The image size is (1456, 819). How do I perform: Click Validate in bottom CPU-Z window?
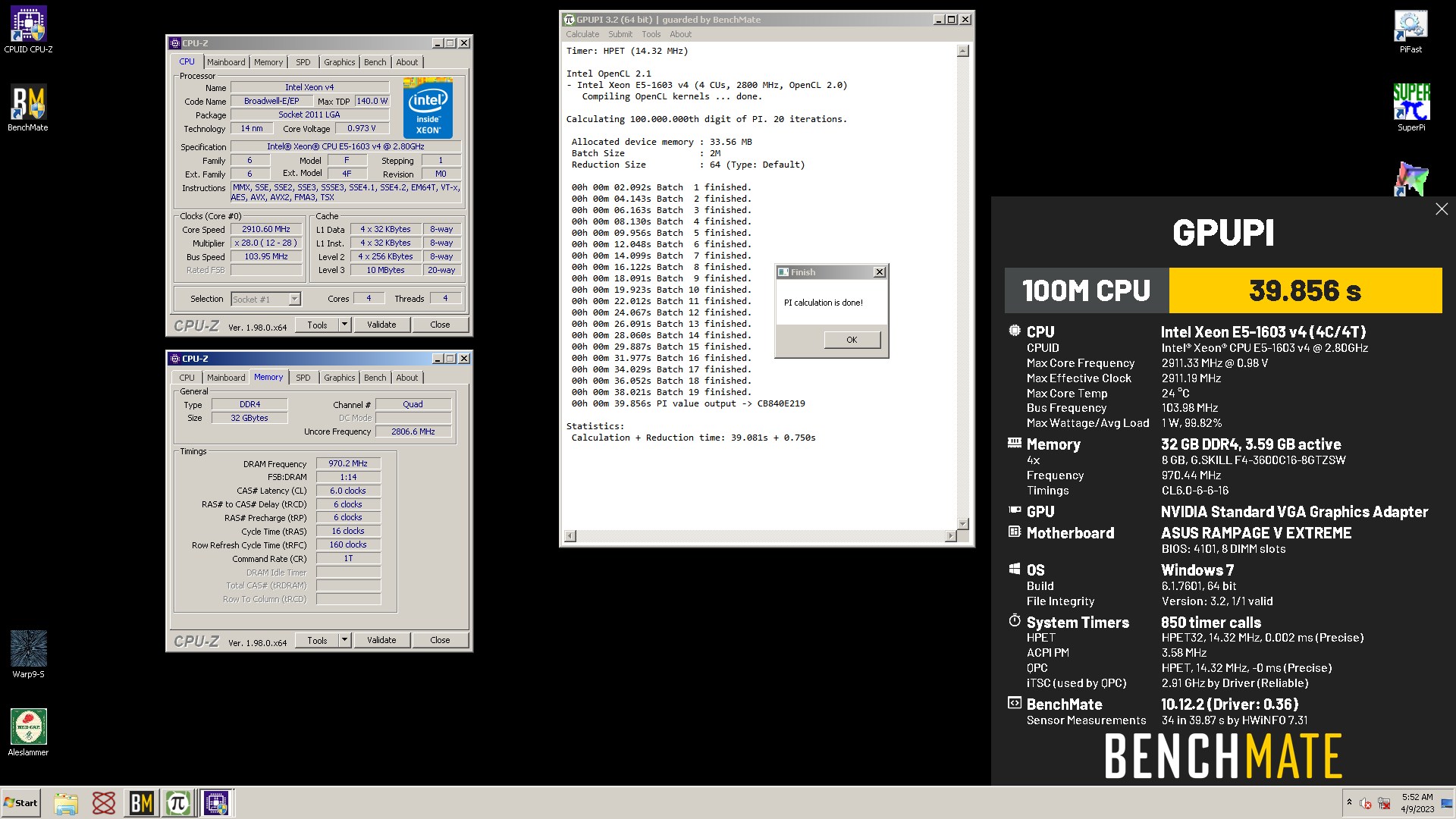click(381, 640)
